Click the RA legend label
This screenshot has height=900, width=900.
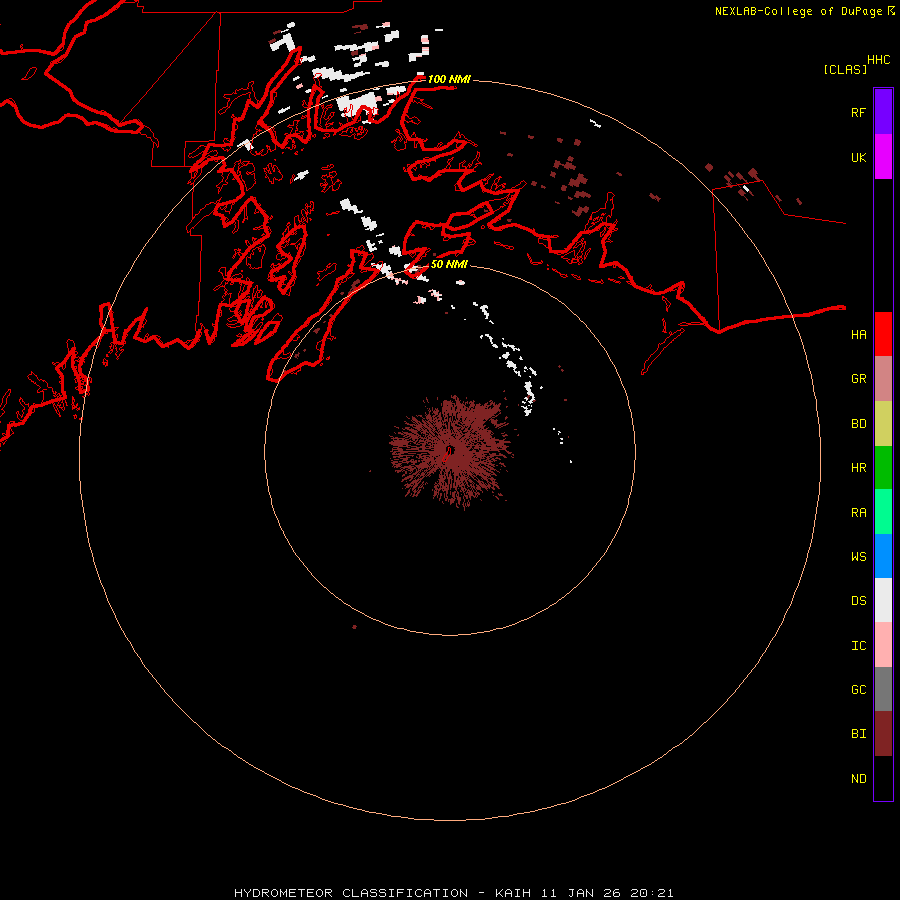point(858,513)
